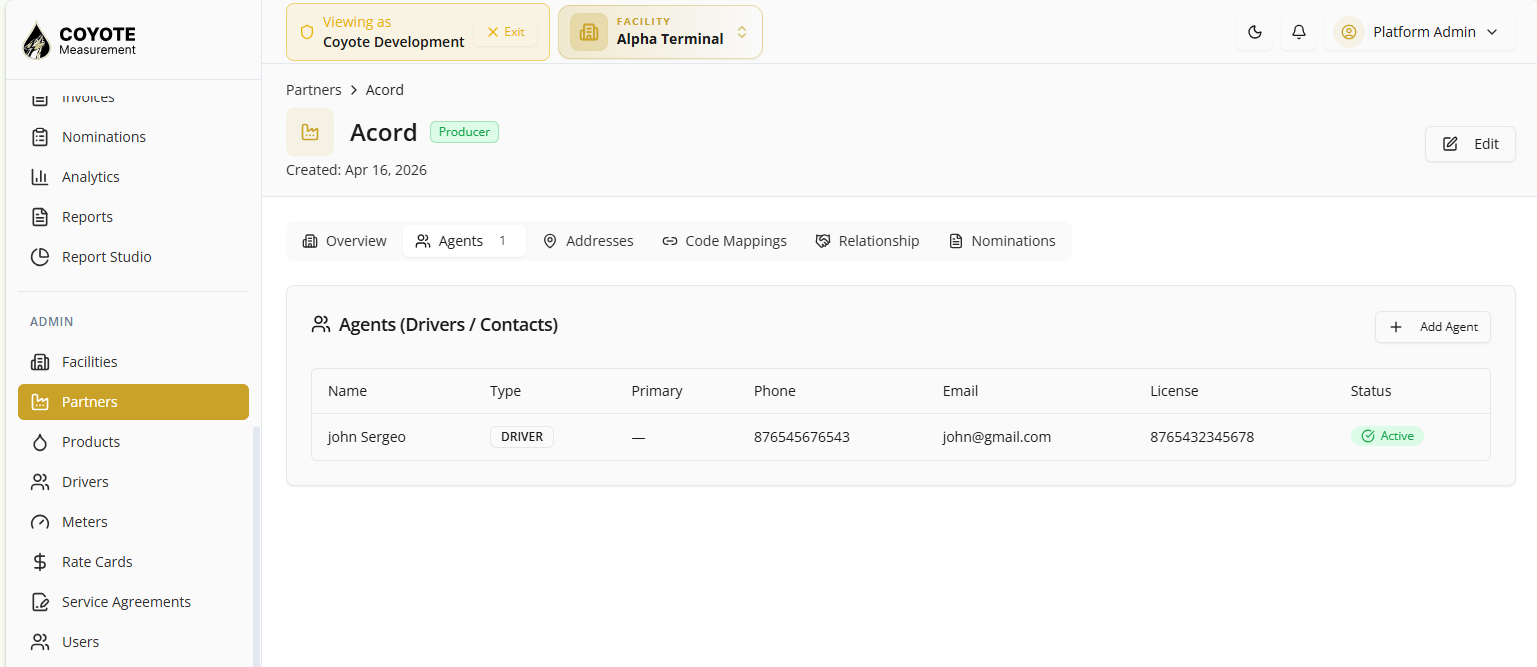This screenshot has height=667, width=1537.
Task: Switch to the Overview tab
Action: [345, 241]
